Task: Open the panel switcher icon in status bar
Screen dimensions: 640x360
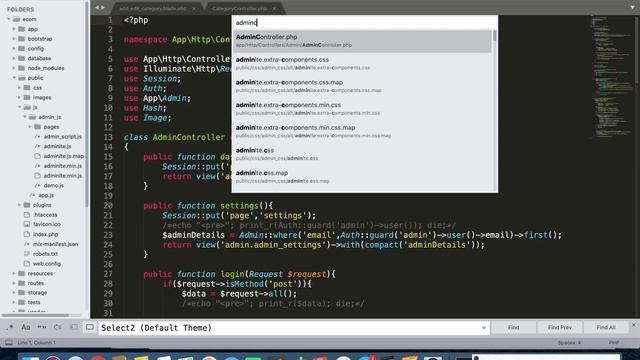Action: (9, 343)
